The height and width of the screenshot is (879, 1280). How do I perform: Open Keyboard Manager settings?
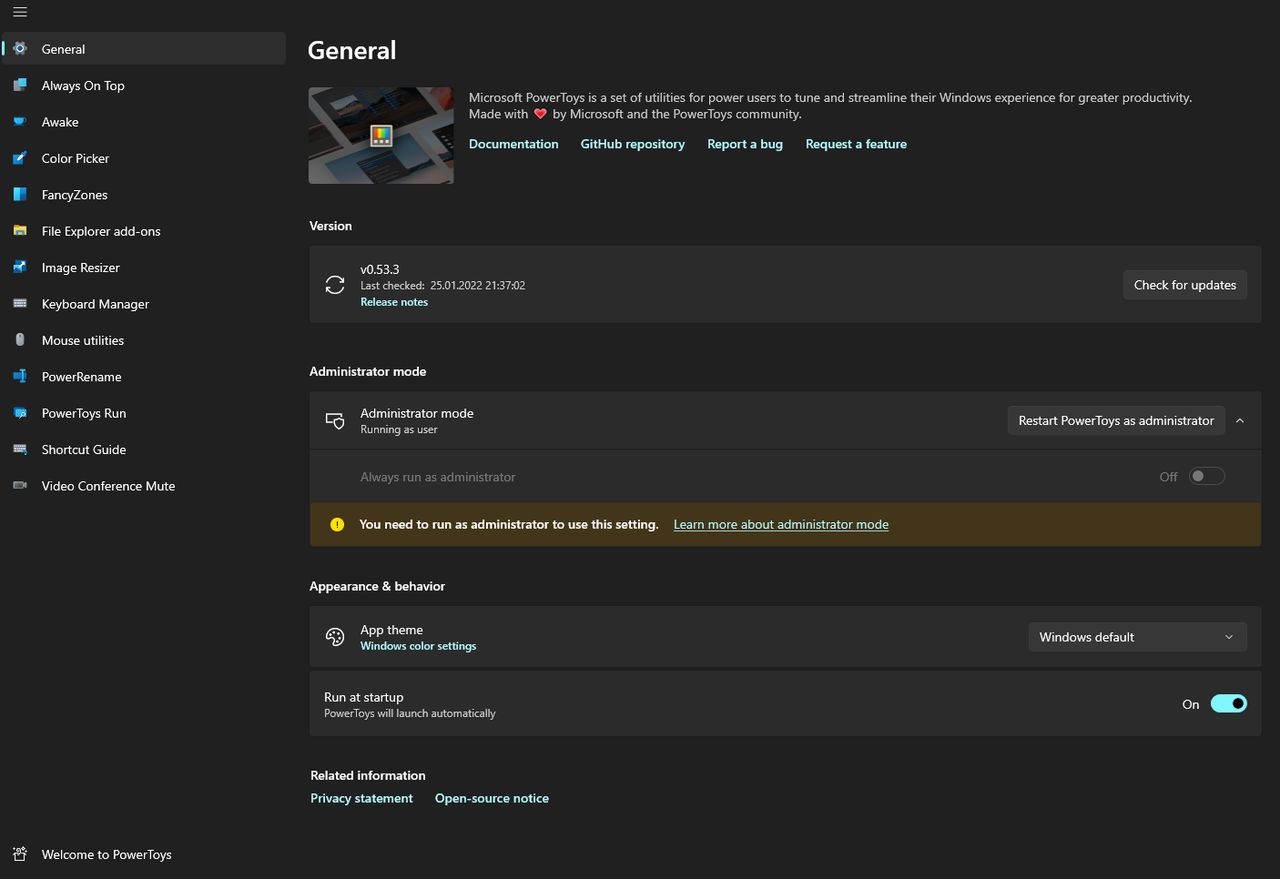tap(143, 303)
